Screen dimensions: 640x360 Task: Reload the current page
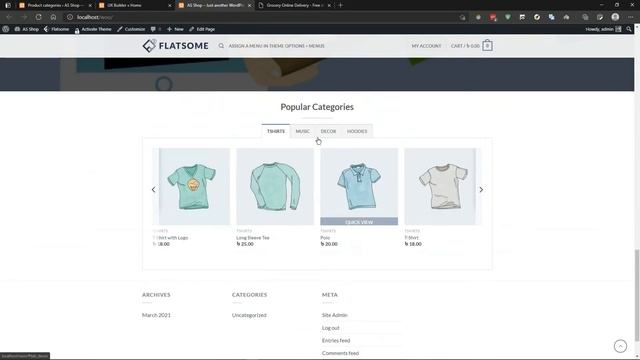(x=38, y=17)
